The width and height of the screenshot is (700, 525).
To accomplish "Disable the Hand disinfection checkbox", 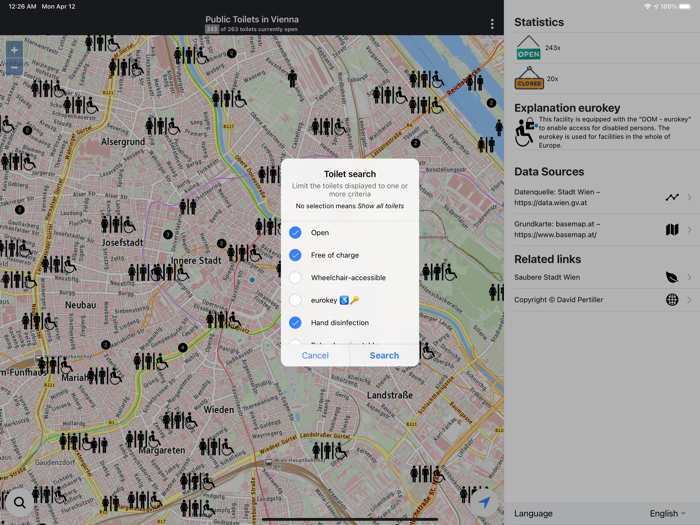I will (x=295, y=323).
